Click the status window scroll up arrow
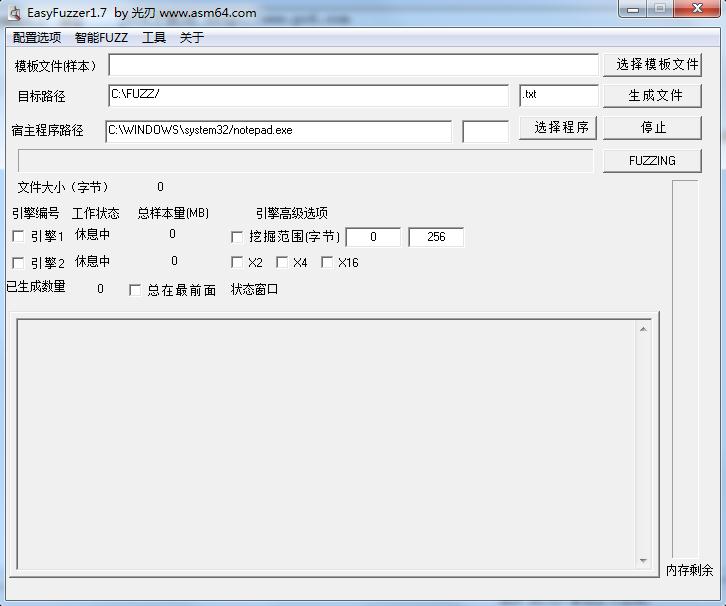 tap(643, 329)
